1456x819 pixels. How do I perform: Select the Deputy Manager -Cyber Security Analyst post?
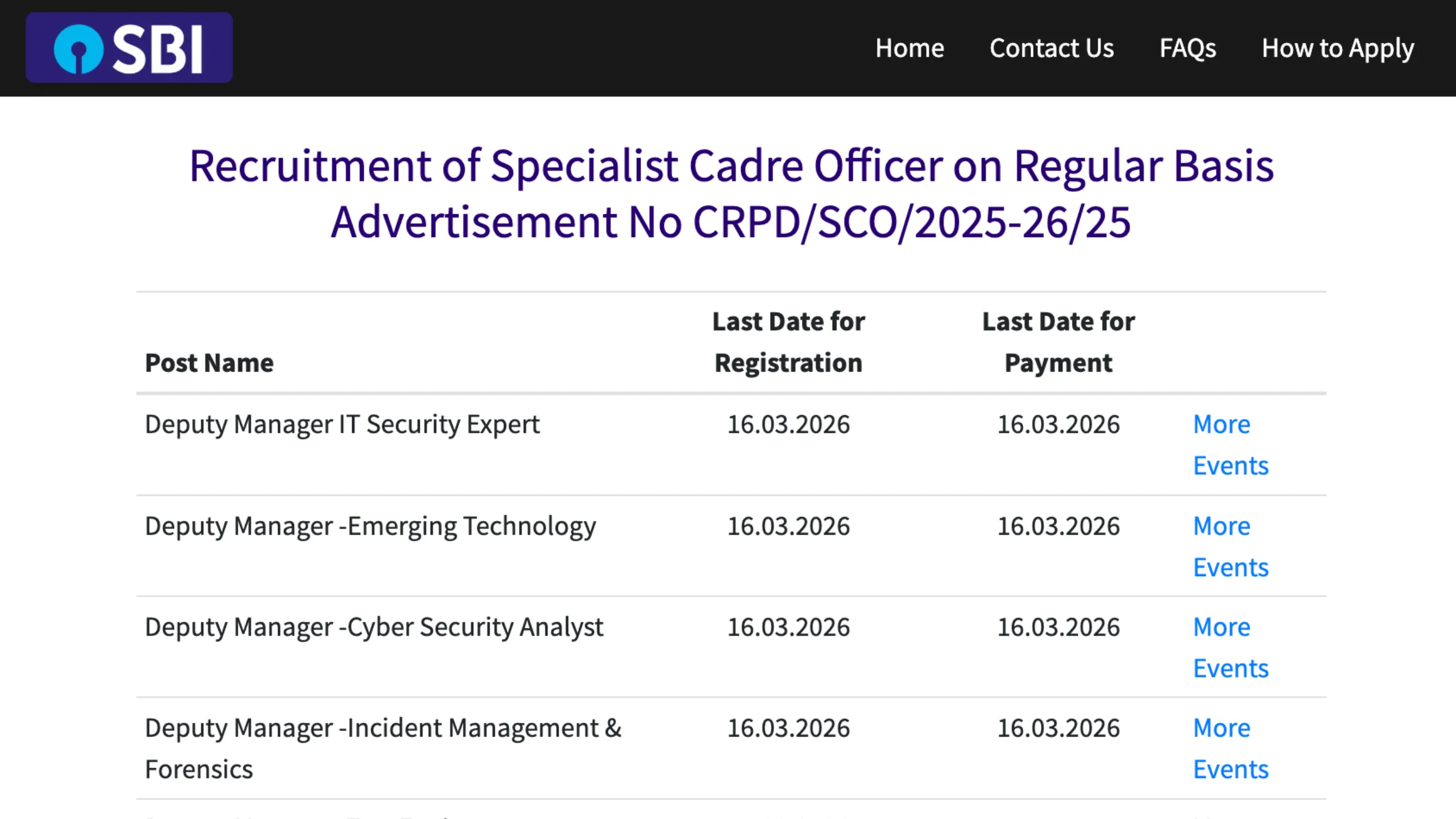click(x=374, y=627)
